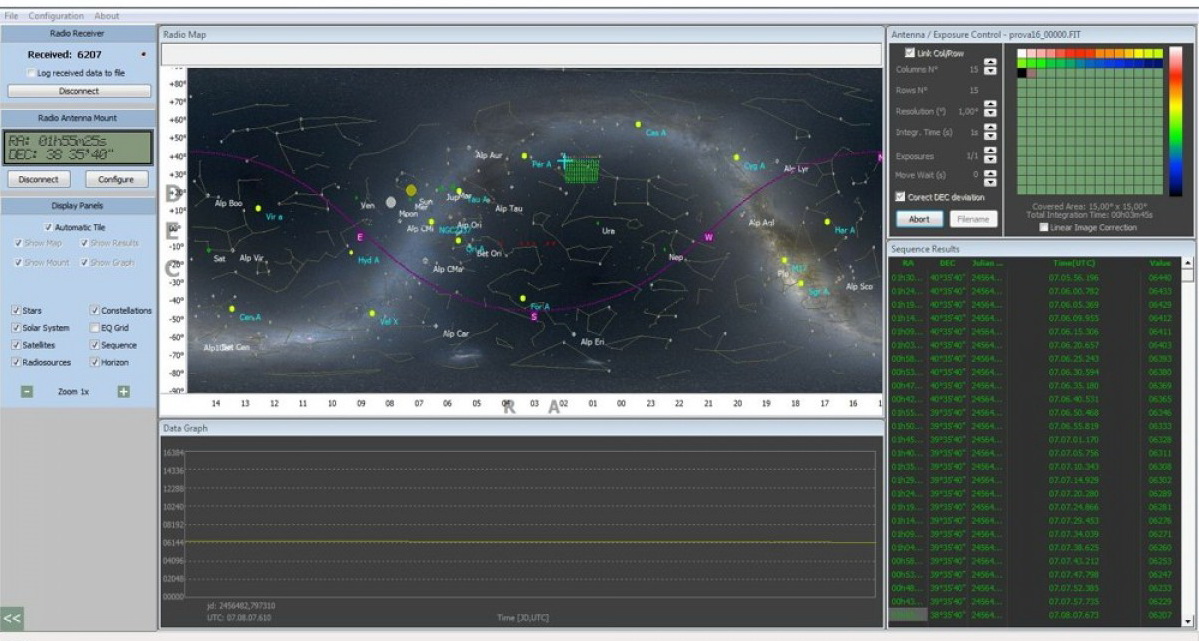
Task: Increase the Exposures value
Action: click(x=990, y=151)
